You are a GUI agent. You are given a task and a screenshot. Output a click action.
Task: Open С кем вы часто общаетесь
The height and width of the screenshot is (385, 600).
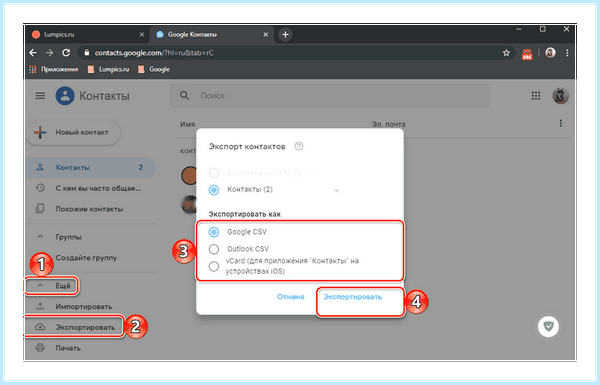click(x=91, y=188)
